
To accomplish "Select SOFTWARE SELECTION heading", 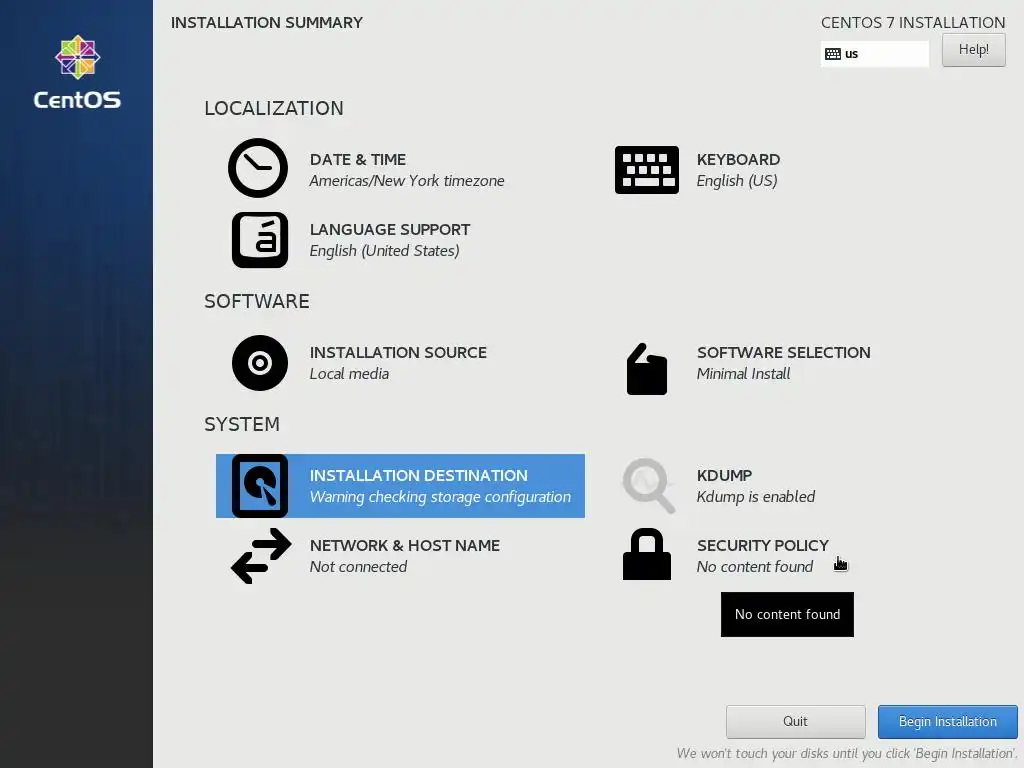I will click(x=784, y=353).
